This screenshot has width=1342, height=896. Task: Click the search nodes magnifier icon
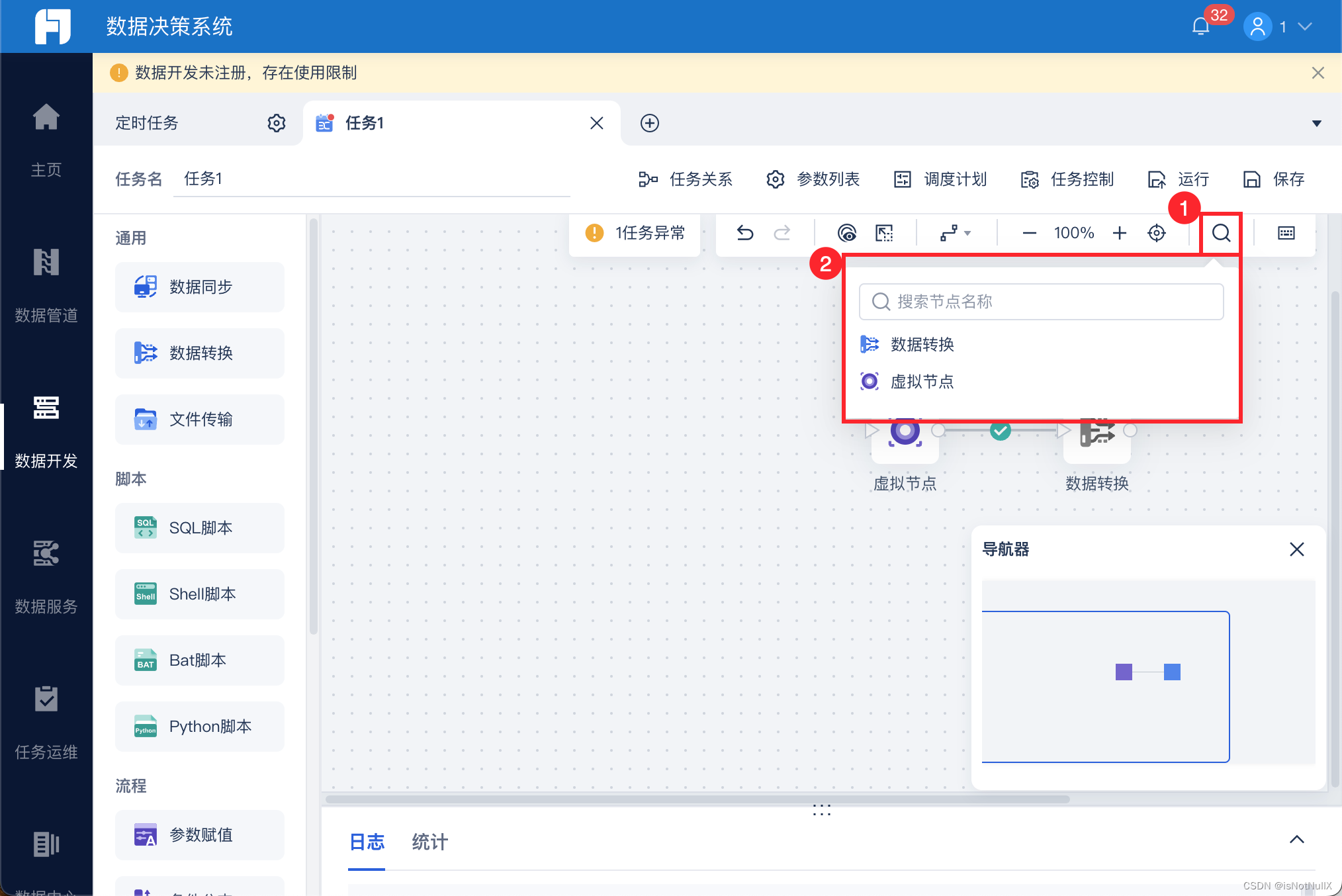click(1221, 233)
